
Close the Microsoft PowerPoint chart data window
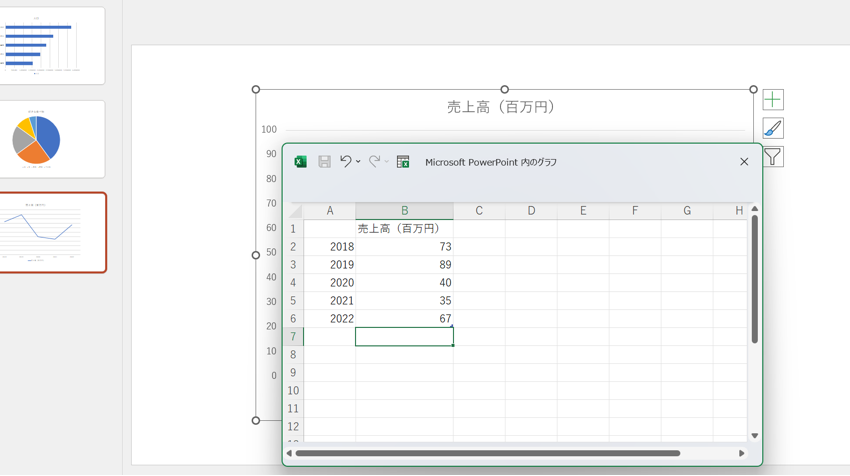(x=744, y=162)
